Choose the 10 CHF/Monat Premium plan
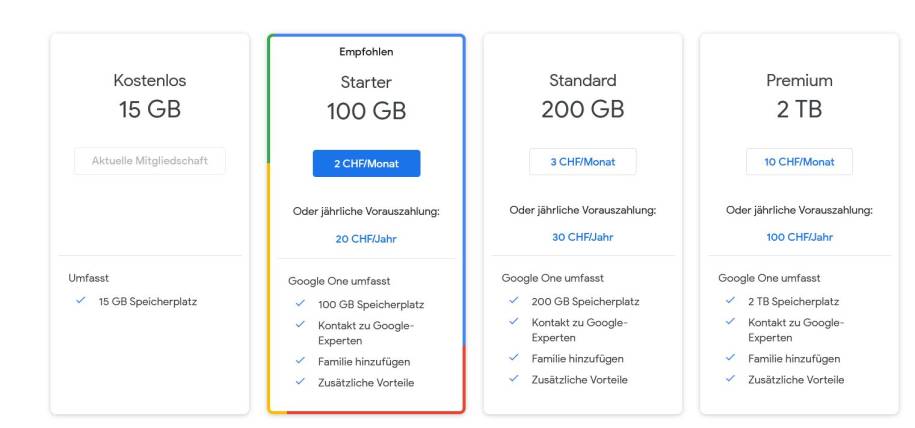The height and width of the screenshot is (428, 915). 799,162
